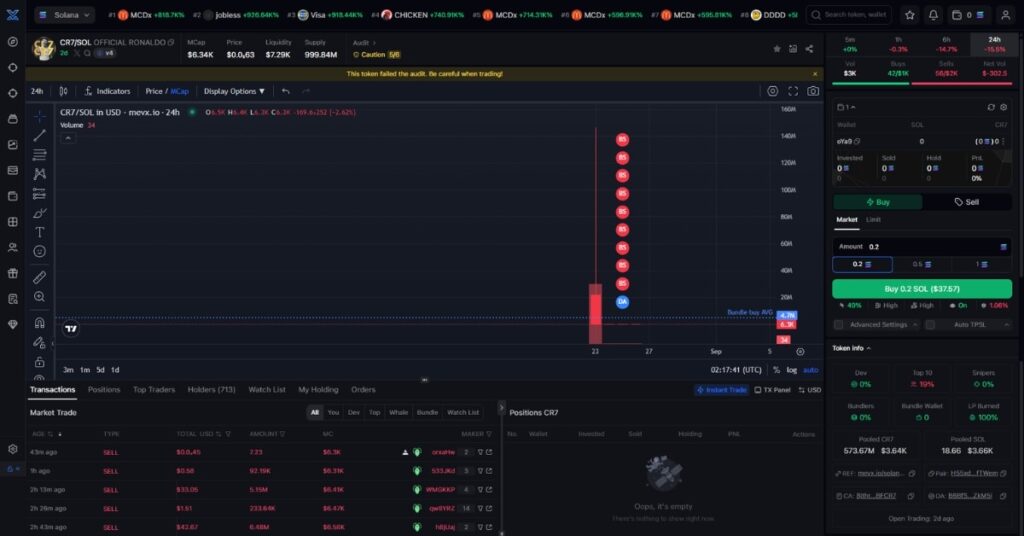The width and height of the screenshot is (1024, 536).
Task: Open the Indicators menu
Action: (x=108, y=91)
